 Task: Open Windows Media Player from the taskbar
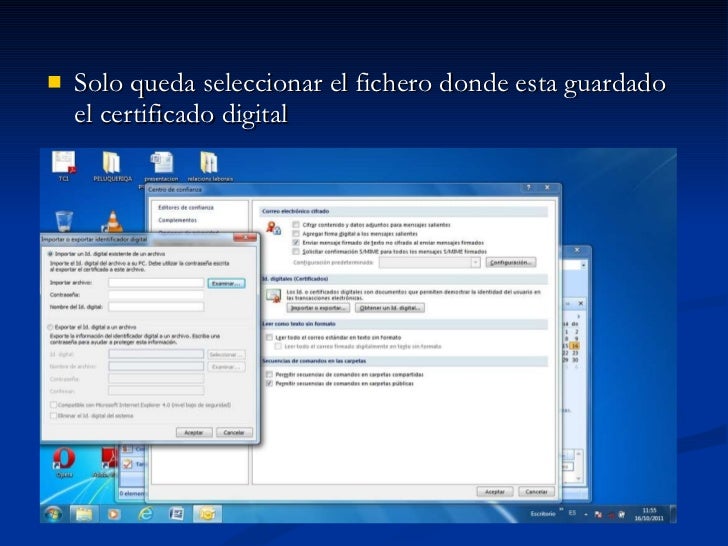click(115, 514)
